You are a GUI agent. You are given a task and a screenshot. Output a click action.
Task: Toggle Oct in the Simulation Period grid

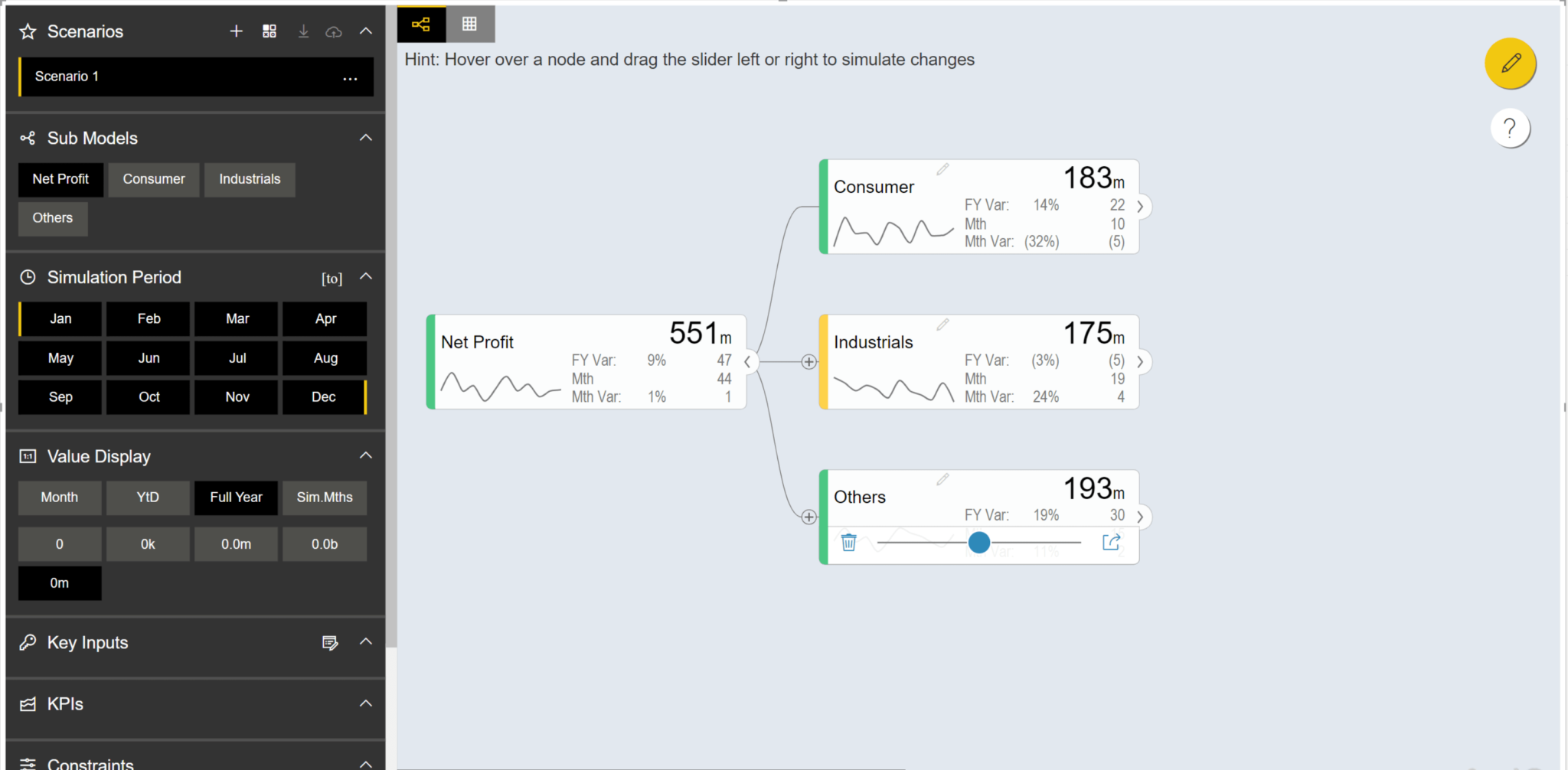(148, 396)
